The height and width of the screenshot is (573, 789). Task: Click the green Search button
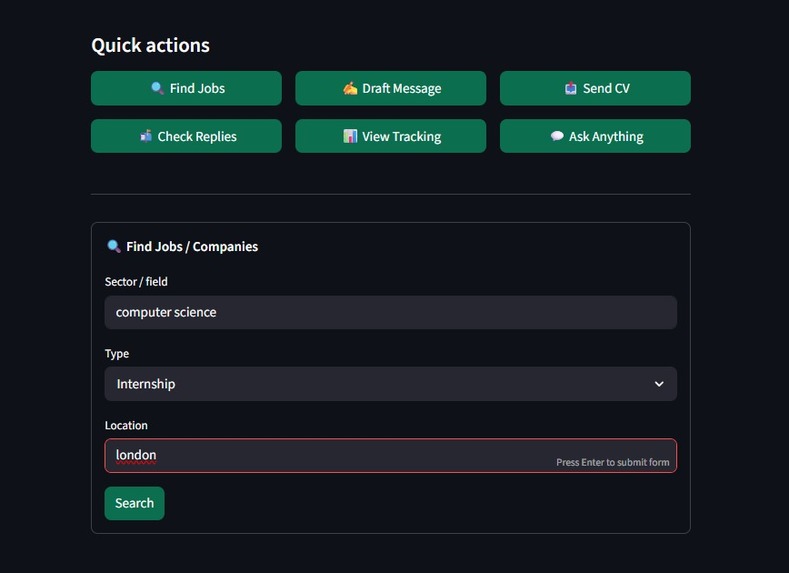134,503
